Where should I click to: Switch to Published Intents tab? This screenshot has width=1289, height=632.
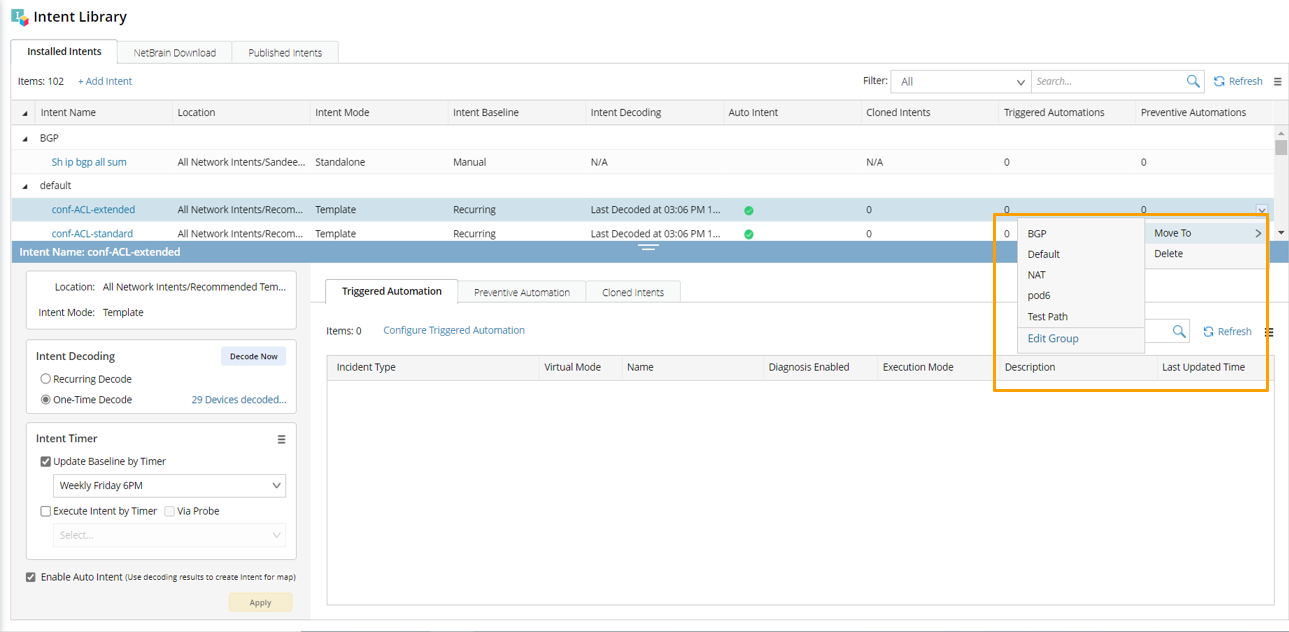pyautogui.click(x=285, y=52)
